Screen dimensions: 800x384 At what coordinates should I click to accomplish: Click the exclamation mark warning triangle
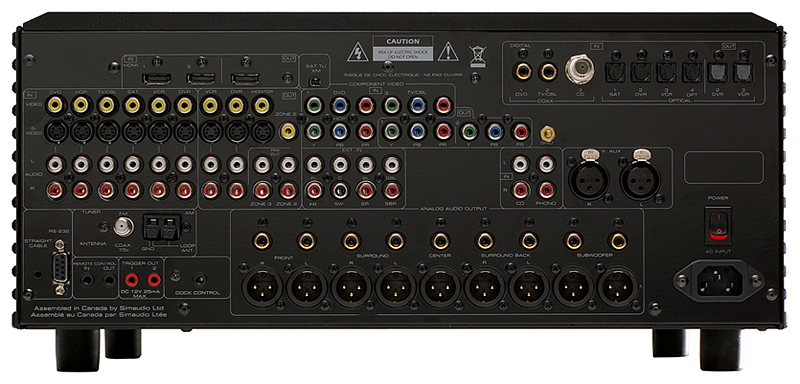[x=448, y=52]
